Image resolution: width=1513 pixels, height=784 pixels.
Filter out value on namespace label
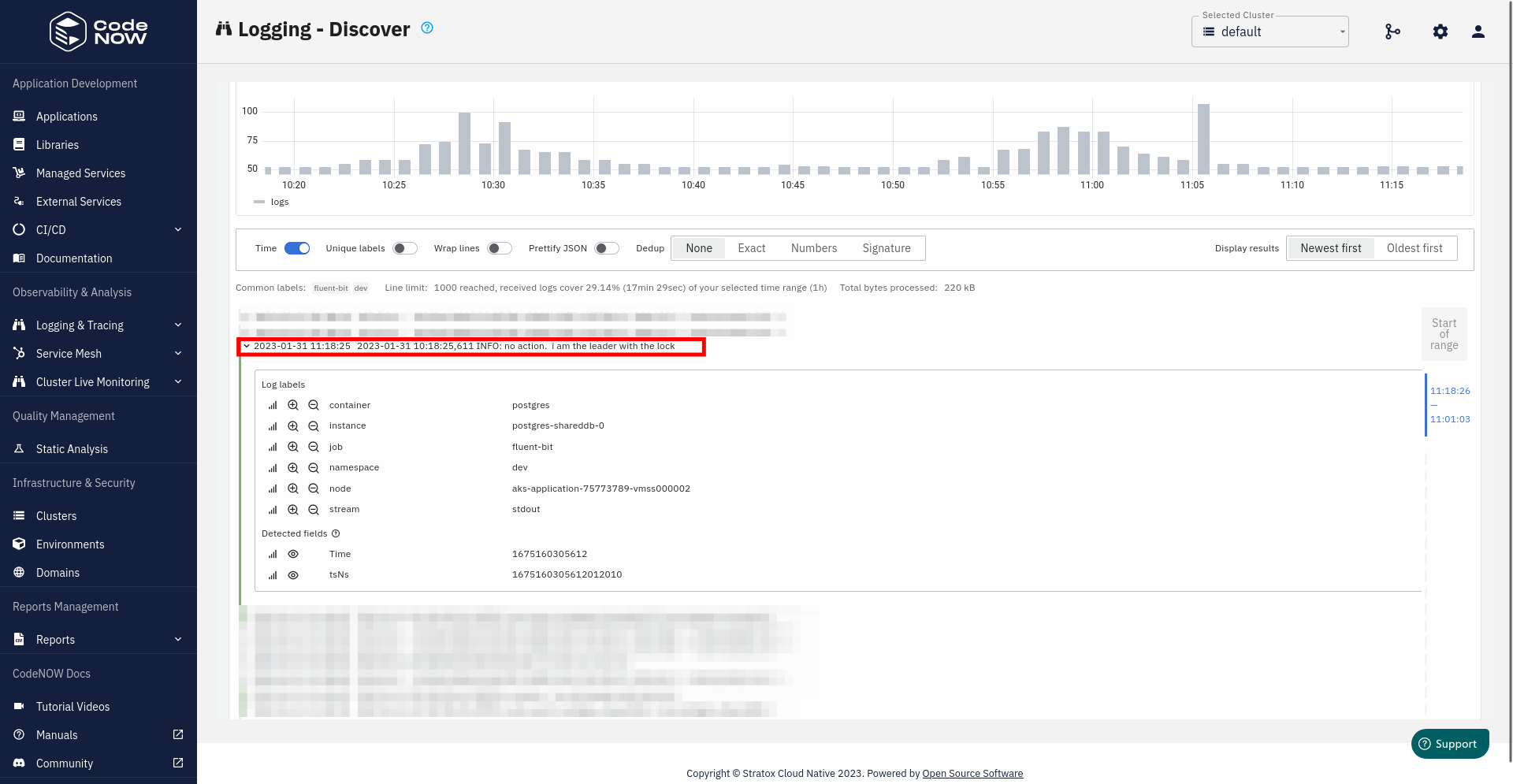[314, 467]
